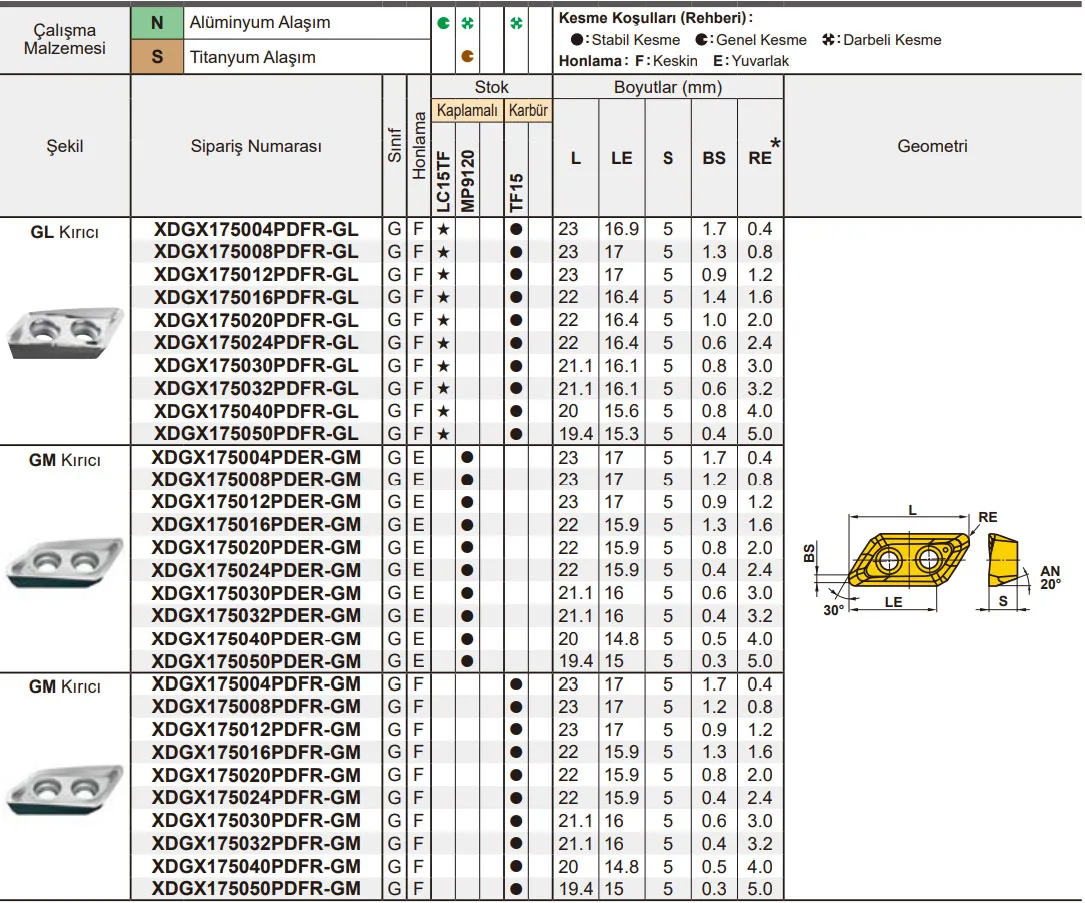Click the Stabil Kesme filled circle legend icon

pyautogui.click(x=577, y=40)
